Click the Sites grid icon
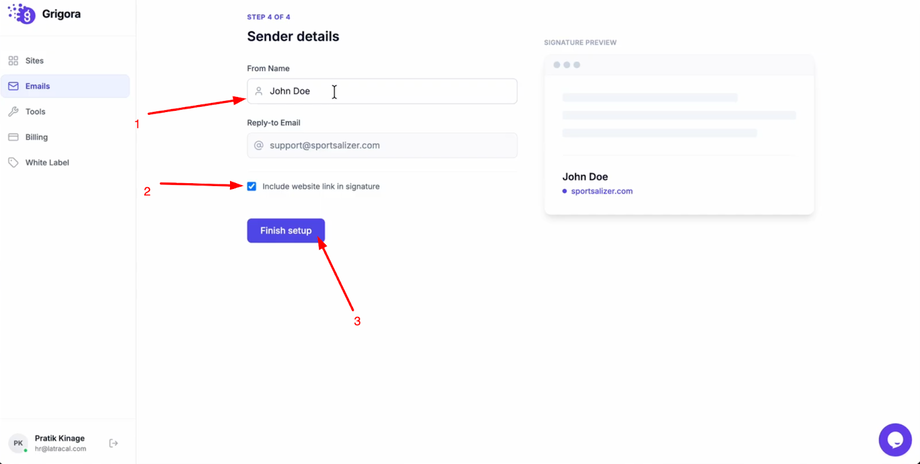The width and height of the screenshot is (920, 464). click(13, 61)
